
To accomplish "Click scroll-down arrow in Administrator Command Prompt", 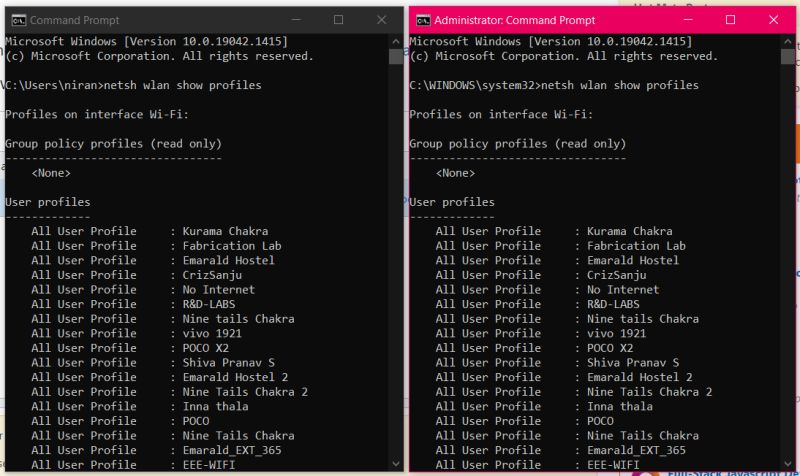I will point(787,464).
